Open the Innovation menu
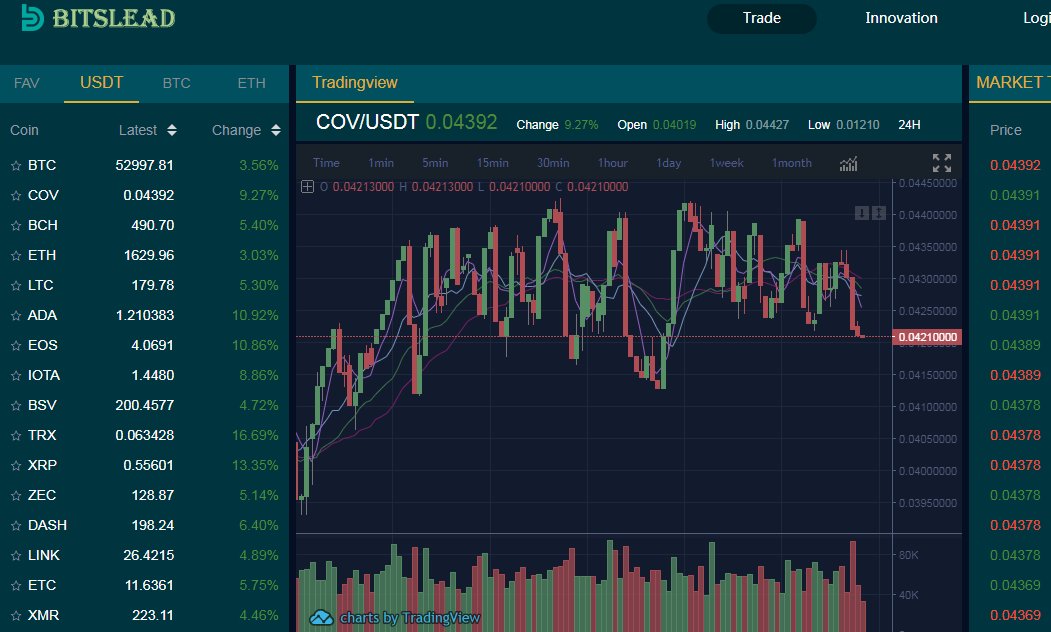Viewport: 1051px width, 632px height. point(901,18)
